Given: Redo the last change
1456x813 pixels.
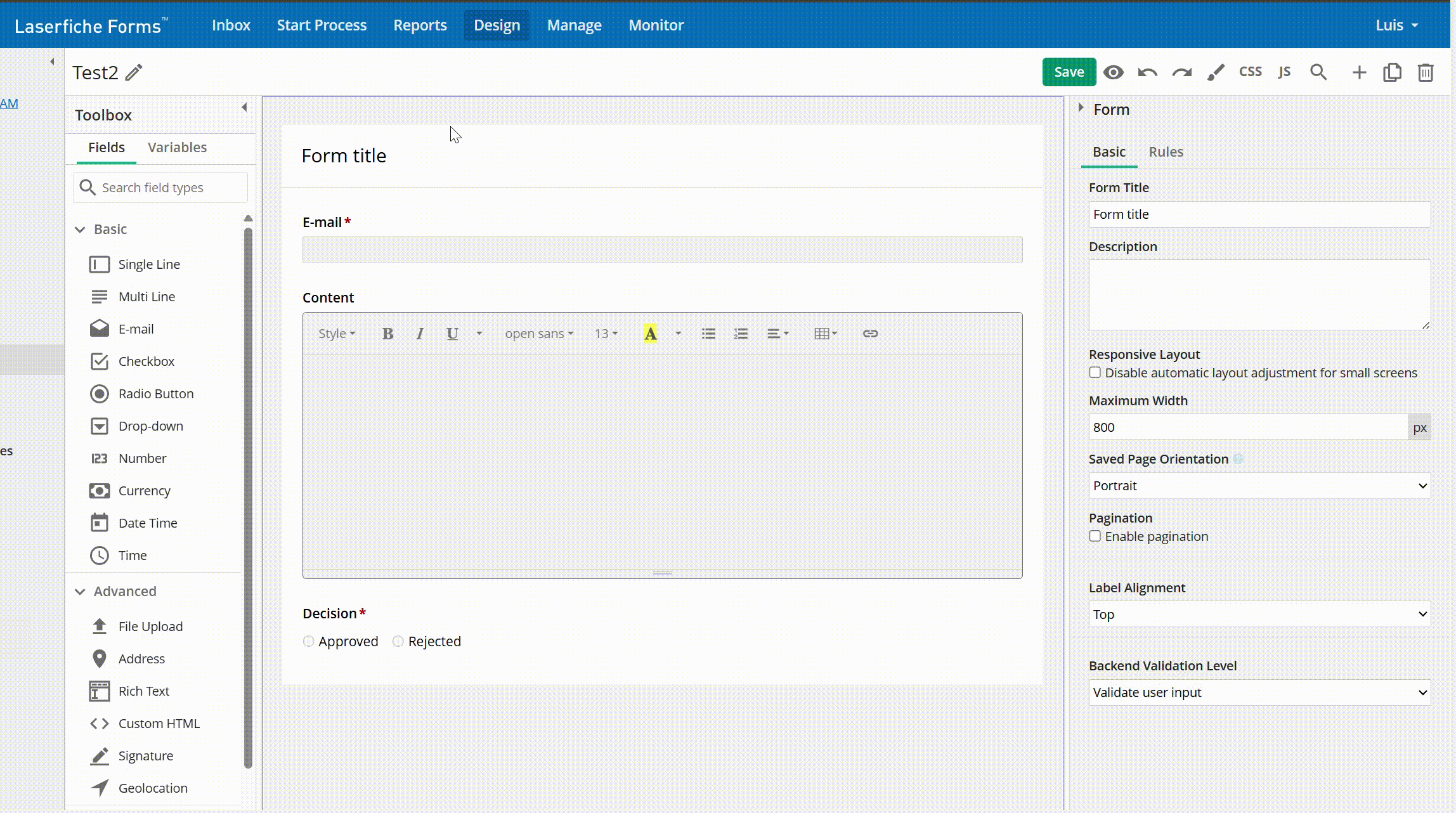Looking at the screenshot, I should click(1181, 72).
